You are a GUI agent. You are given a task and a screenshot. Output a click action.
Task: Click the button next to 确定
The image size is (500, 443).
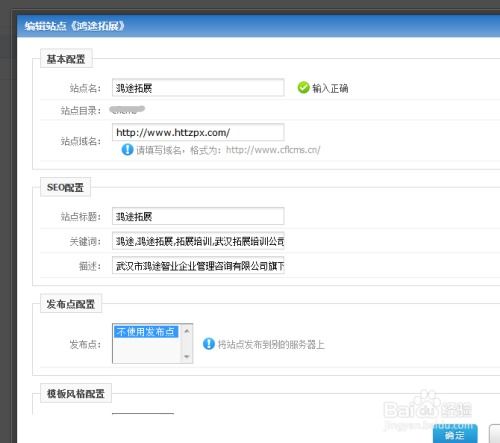(495, 434)
